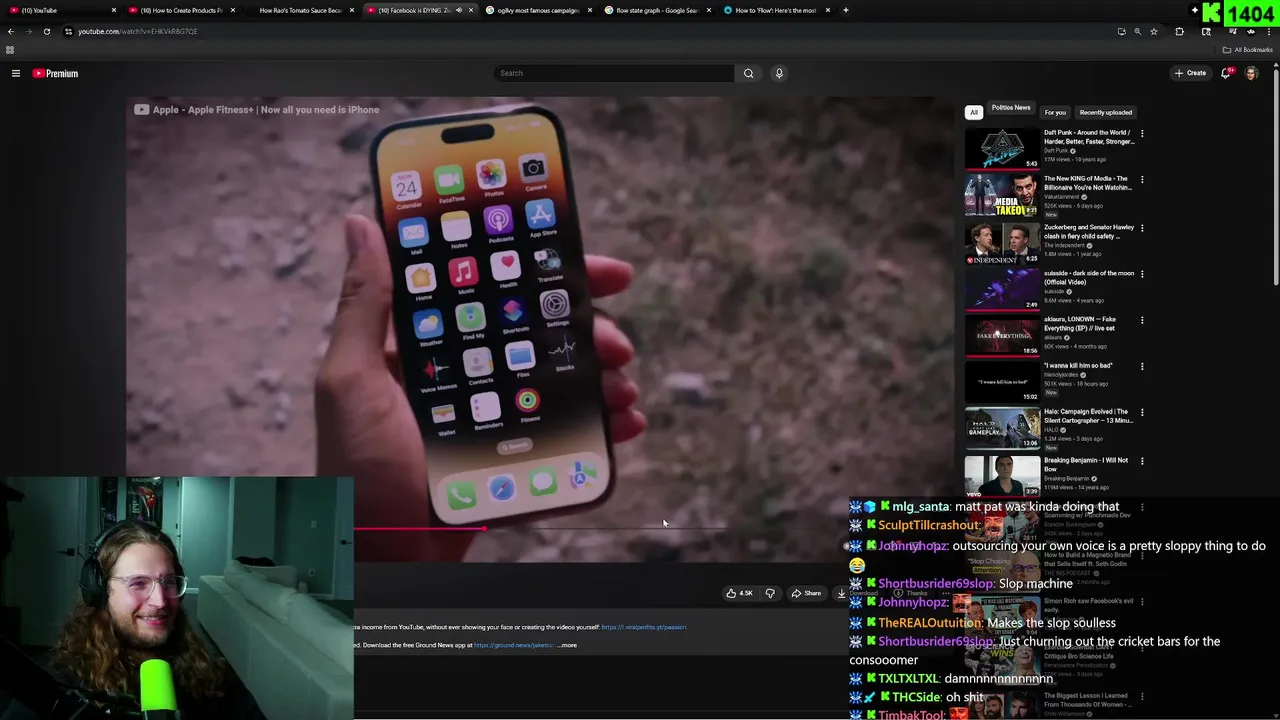Open options menu for Daft Punk video
The width and height of the screenshot is (1280, 720).
coord(1142,133)
